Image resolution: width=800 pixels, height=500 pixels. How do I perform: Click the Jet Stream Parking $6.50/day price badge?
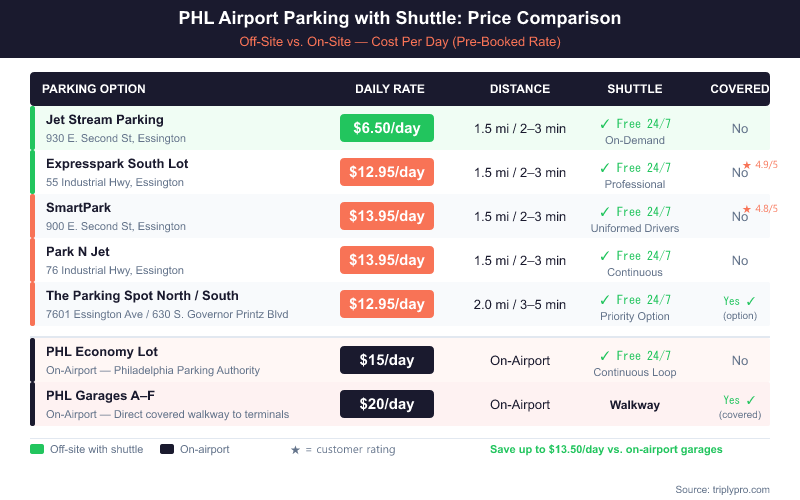(387, 128)
